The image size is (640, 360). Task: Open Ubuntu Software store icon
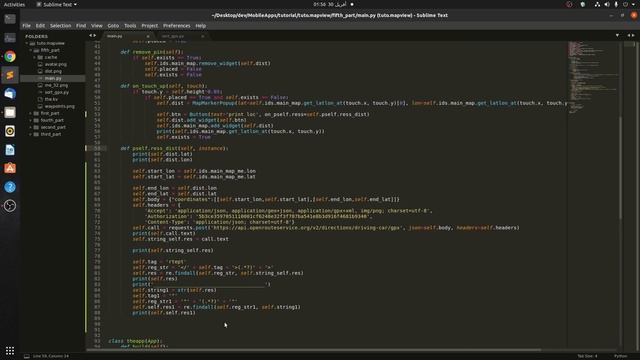point(10,168)
